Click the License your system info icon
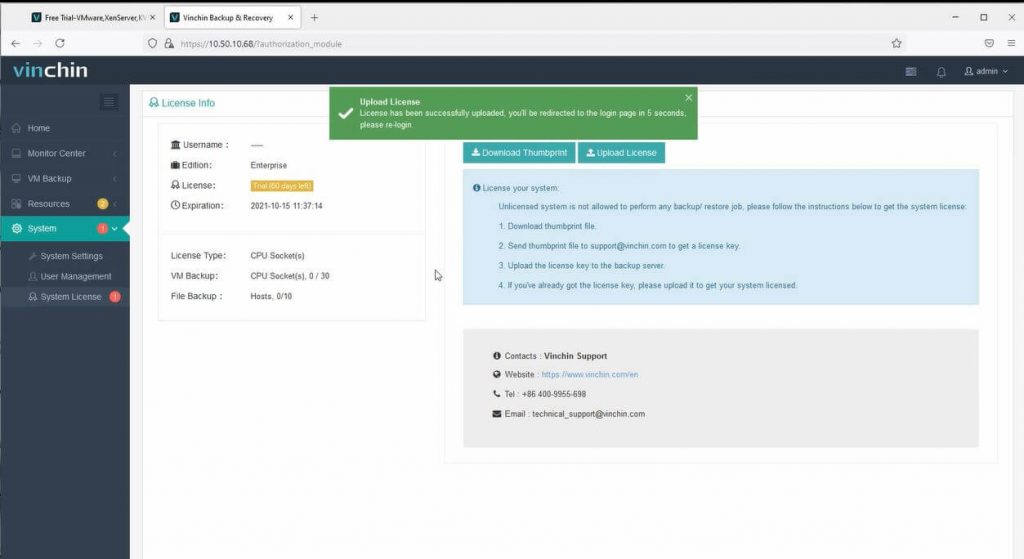The image size is (1024, 559). coord(477,188)
